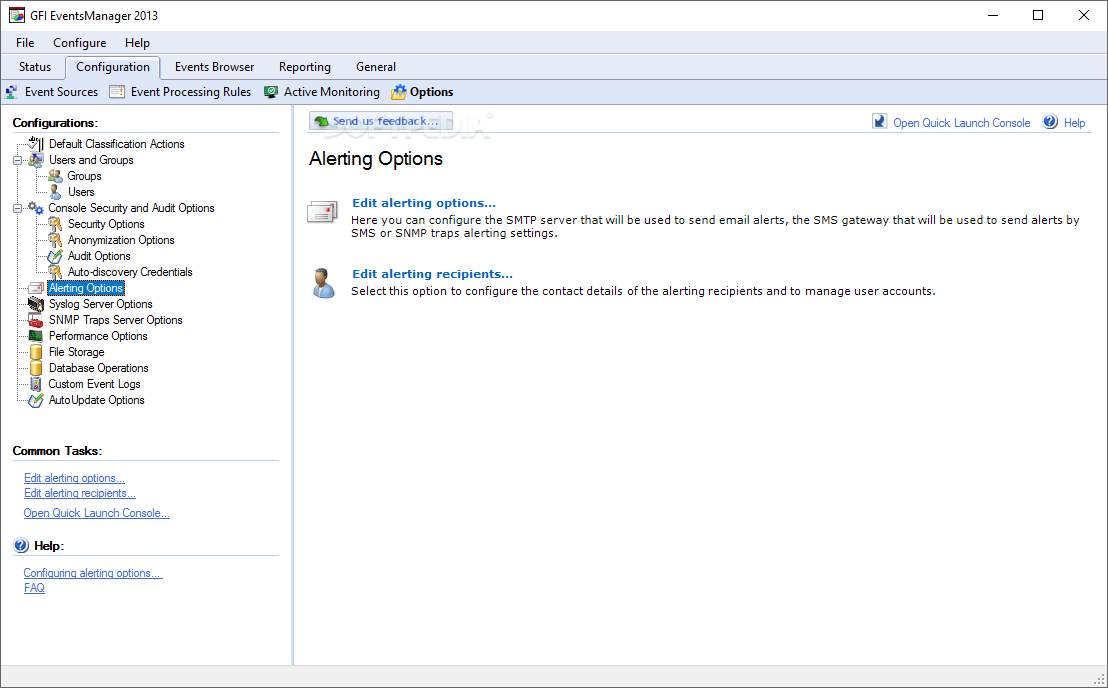Click the Default Classification Actions tree icon
This screenshot has width=1108, height=688.
36,143
